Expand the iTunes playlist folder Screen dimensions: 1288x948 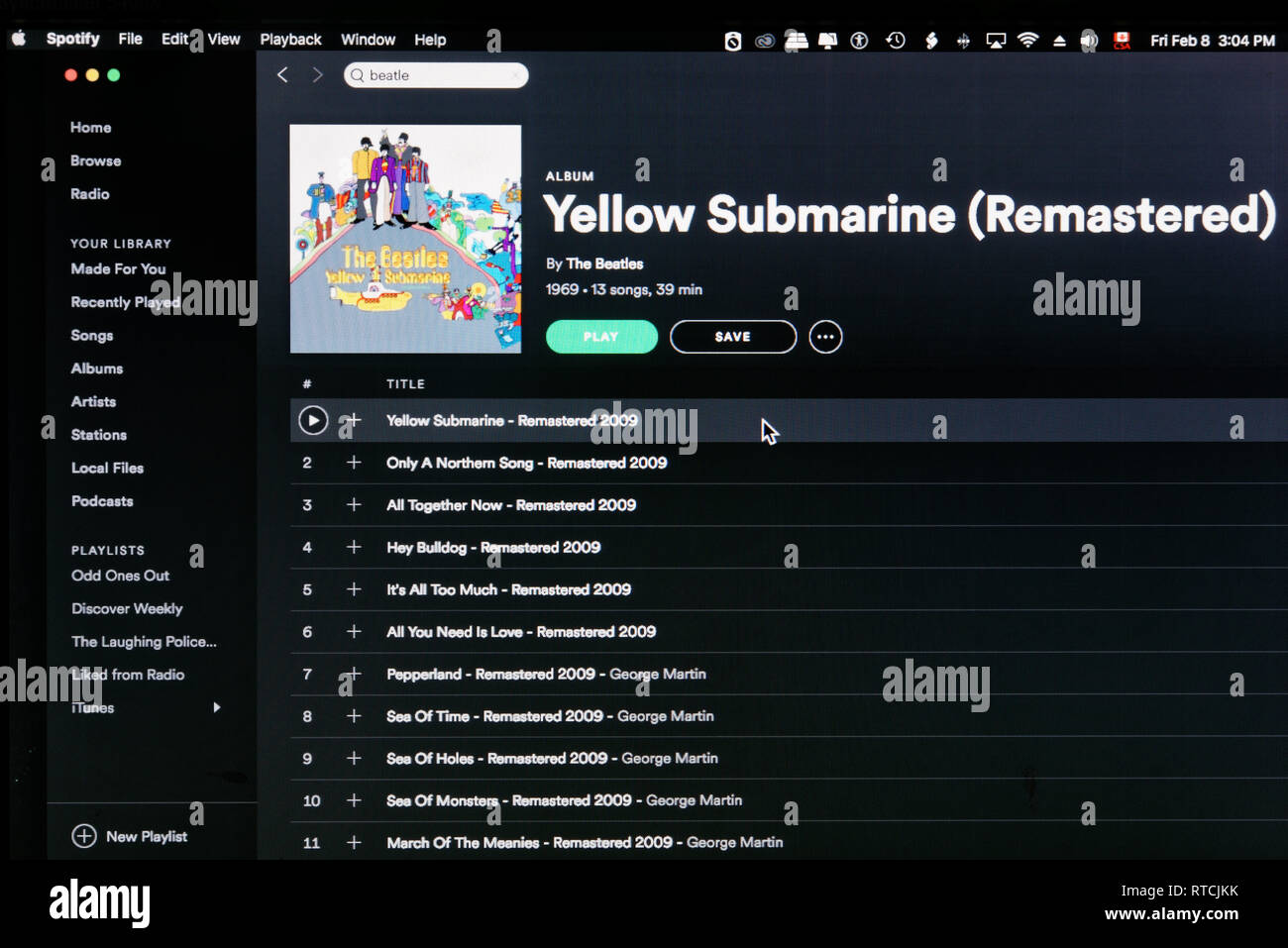[x=217, y=707]
